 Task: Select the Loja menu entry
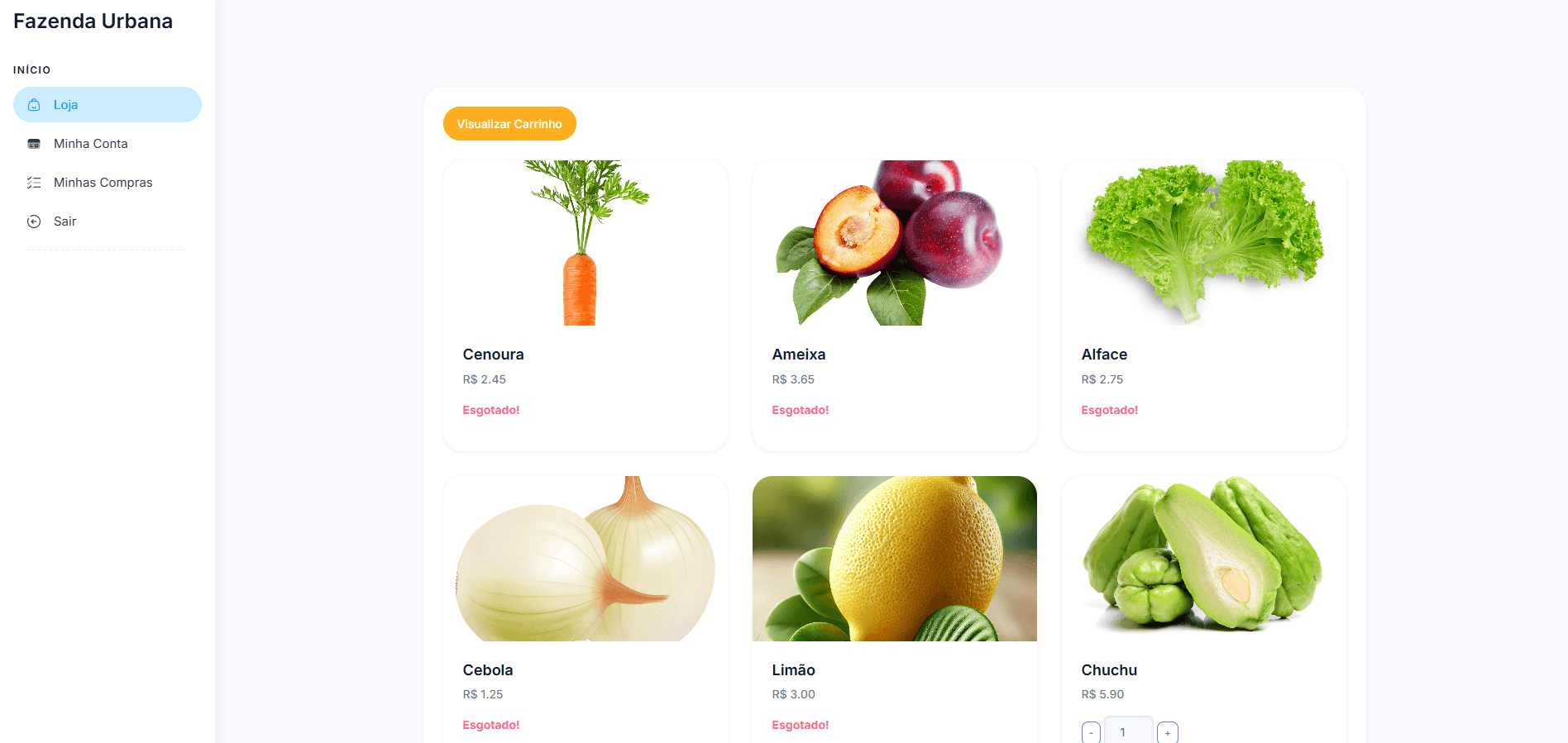(108, 105)
